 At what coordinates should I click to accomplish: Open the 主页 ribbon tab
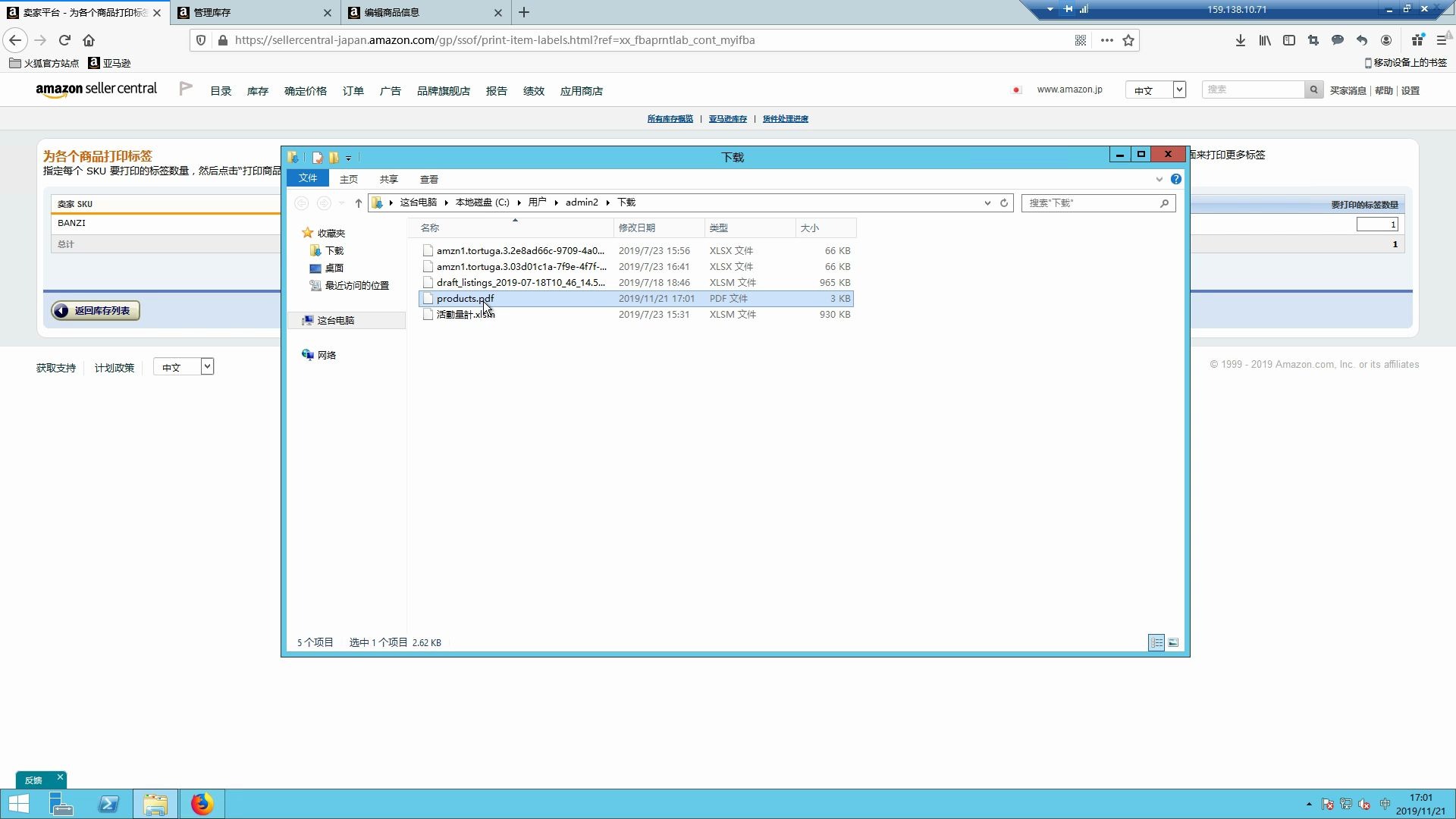349,179
